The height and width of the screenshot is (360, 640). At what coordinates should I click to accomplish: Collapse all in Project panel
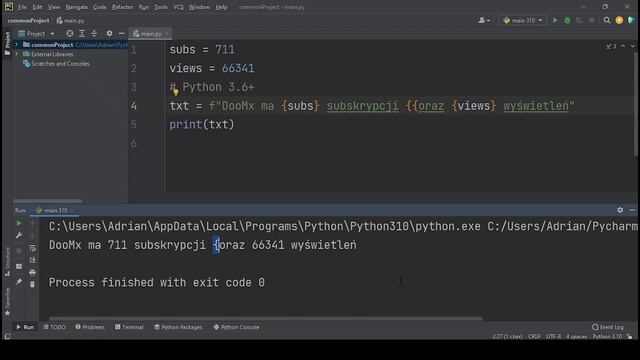click(x=94, y=33)
